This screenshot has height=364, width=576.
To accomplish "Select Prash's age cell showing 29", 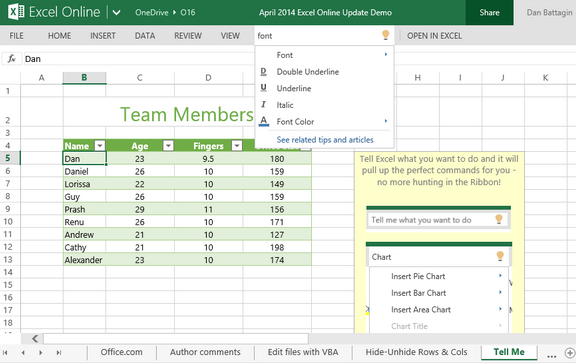I will [x=140, y=209].
